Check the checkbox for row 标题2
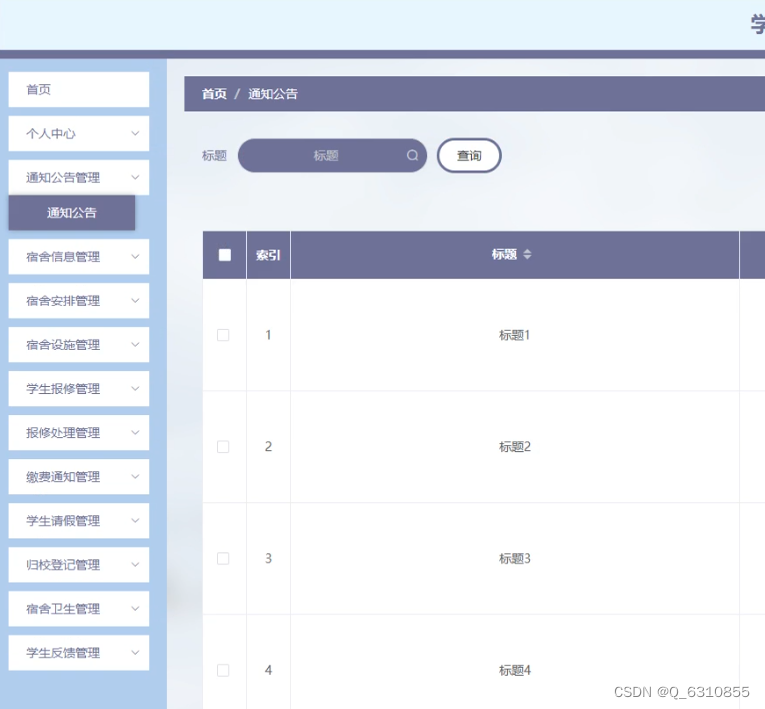Image resolution: width=765 pixels, height=709 pixels. pyautogui.click(x=223, y=446)
